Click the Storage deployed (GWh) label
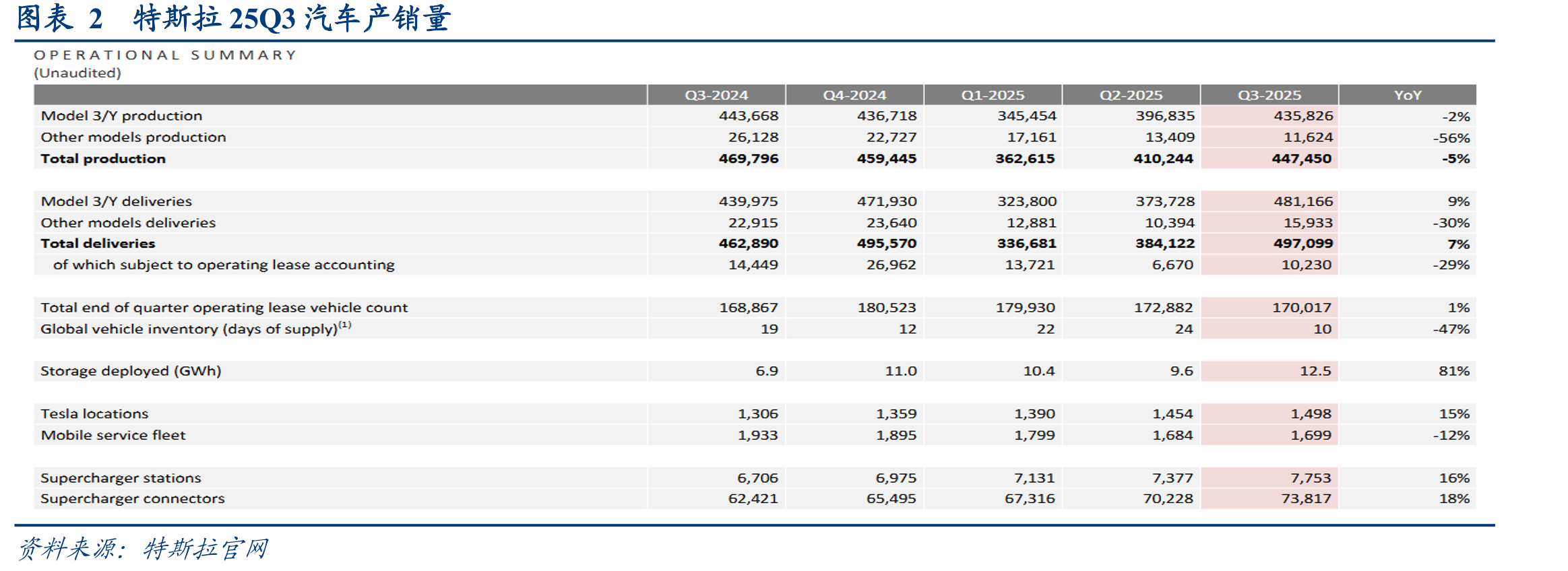This screenshot has height=571, width=1568. tap(131, 371)
